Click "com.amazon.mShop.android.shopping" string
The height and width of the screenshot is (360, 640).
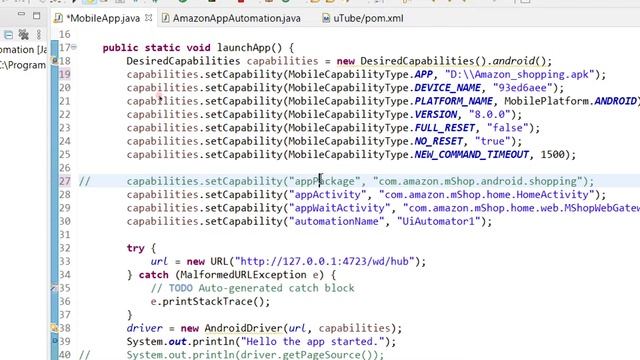click(478, 181)
